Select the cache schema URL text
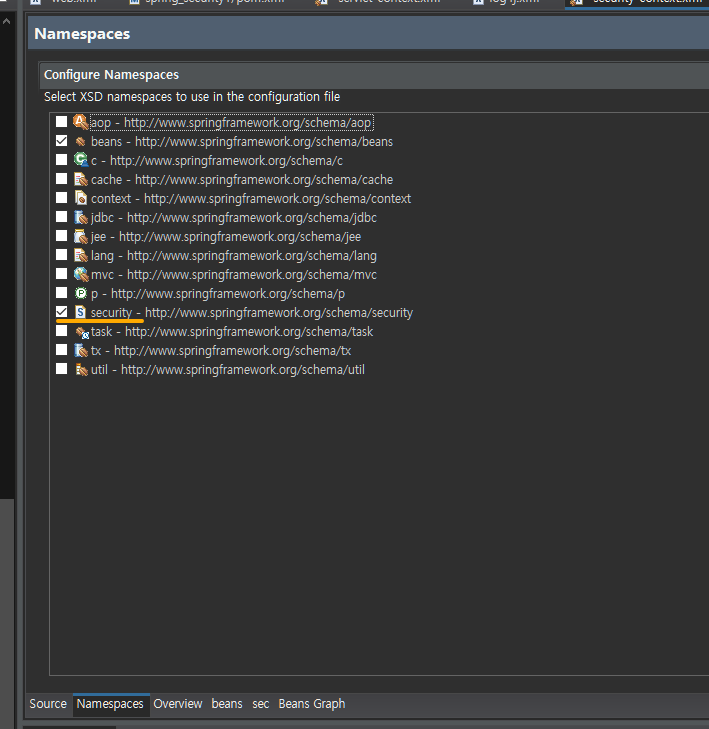 264,180
